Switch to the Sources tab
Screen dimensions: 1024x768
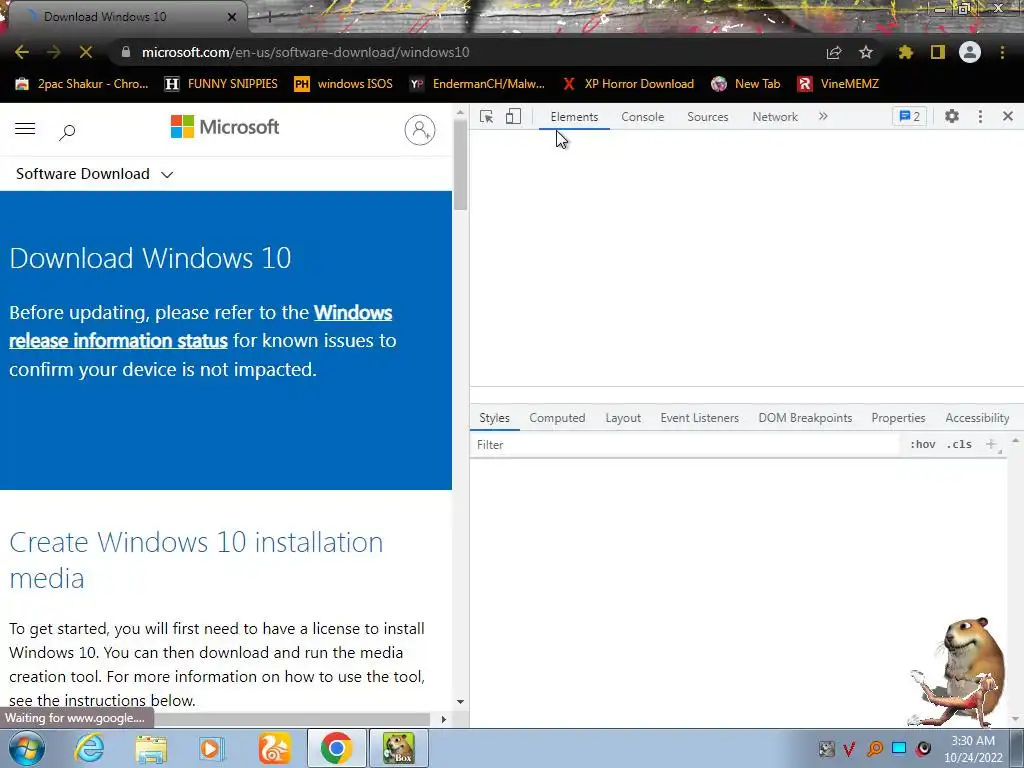(707, 117)
